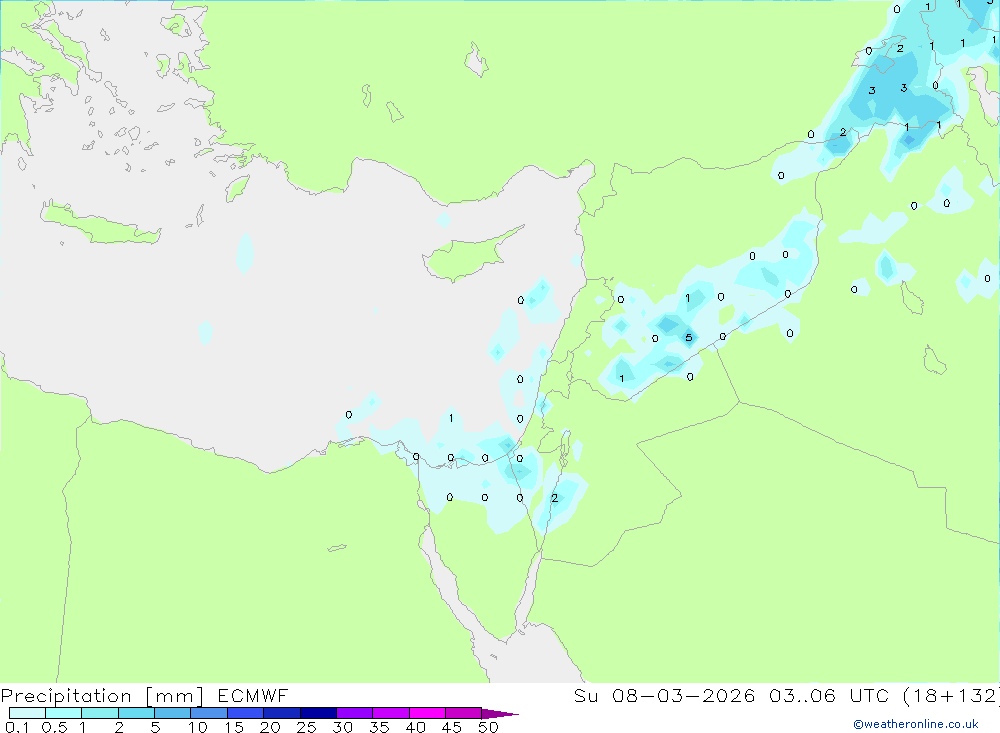Image resolution: width=1000 pixels, height=733 pixels.
Task: Click the purple above-50 arrow tip of legend
Action: click(x=499, y=714)
